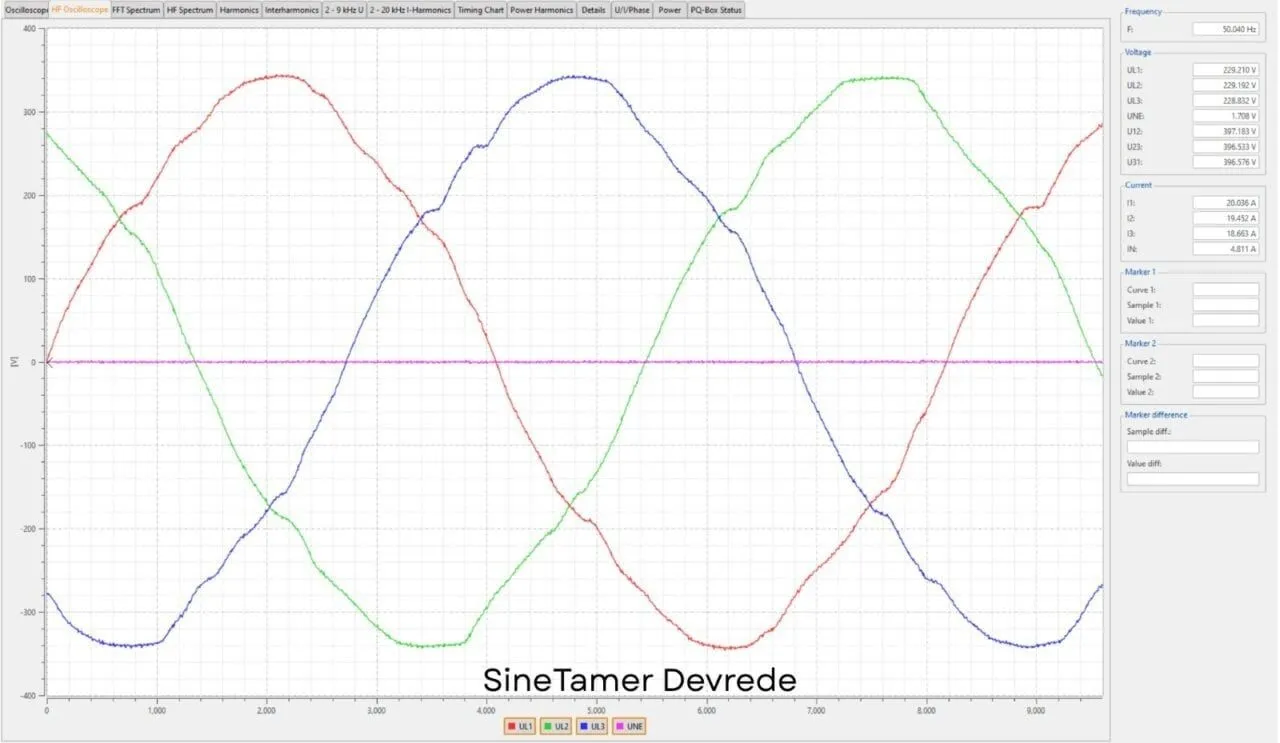1280x743 pixels.
Task: Open the FFT Spectrum tab
Action: pos(136,10)
